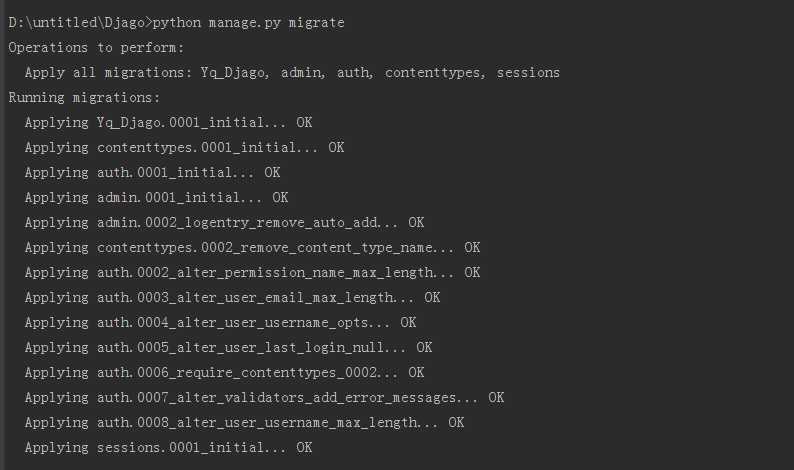Click the auth.0002_alter_permission_name_max_length line
Screen dimensions: 794x470
pyautogui.click(x=252, y=272)
